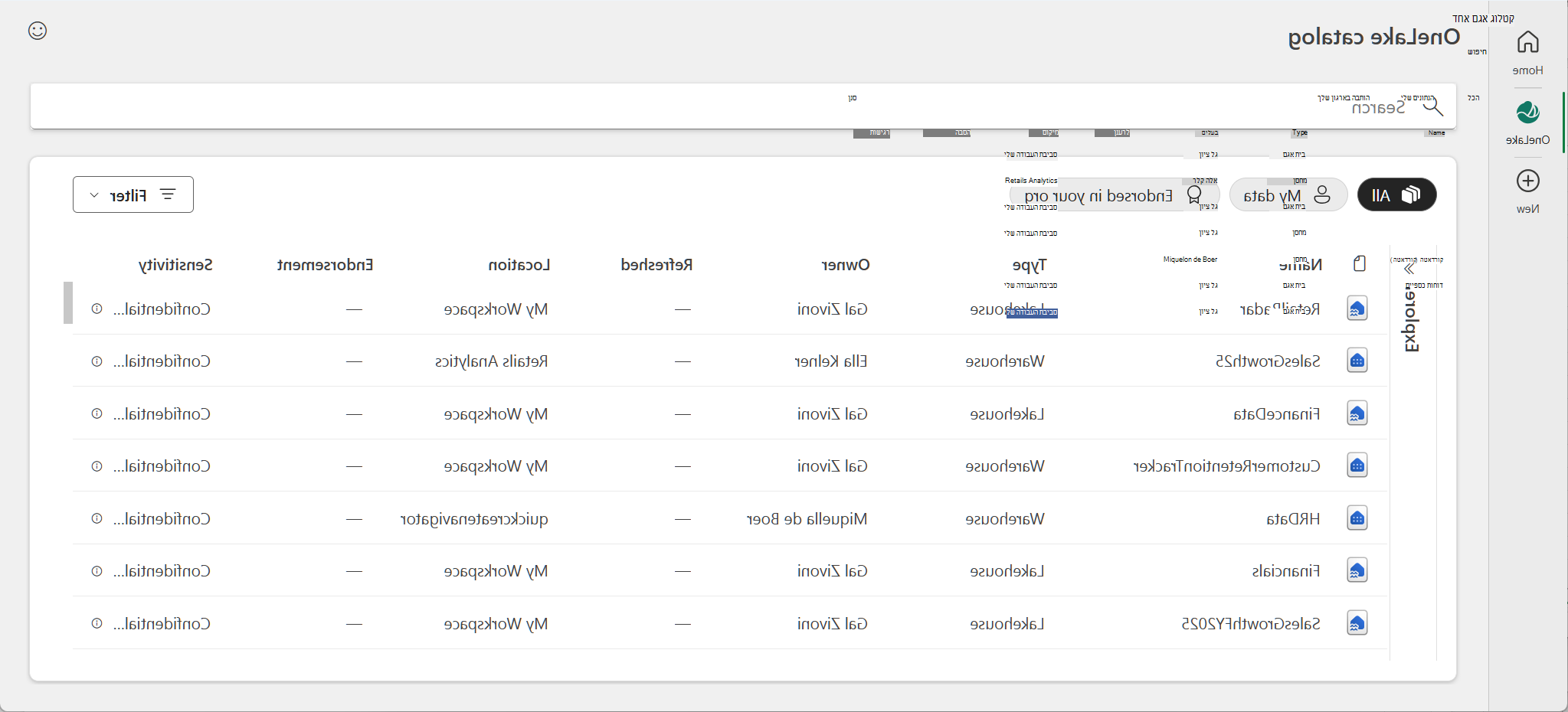This screenshot has width=1568, height=712.
Task: Click the warehouse icon beside CustomerRetentionTracker
Action: point(1357,466)
